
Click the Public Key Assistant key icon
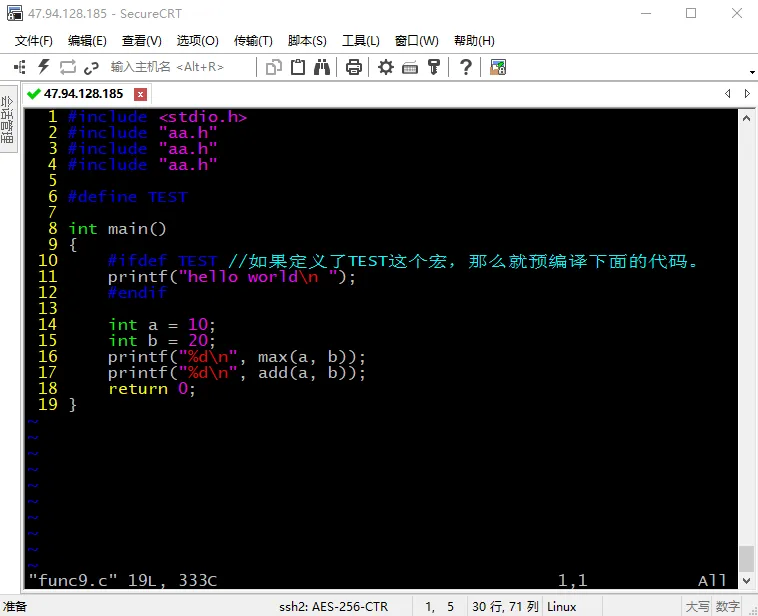[x=434, y=67]
